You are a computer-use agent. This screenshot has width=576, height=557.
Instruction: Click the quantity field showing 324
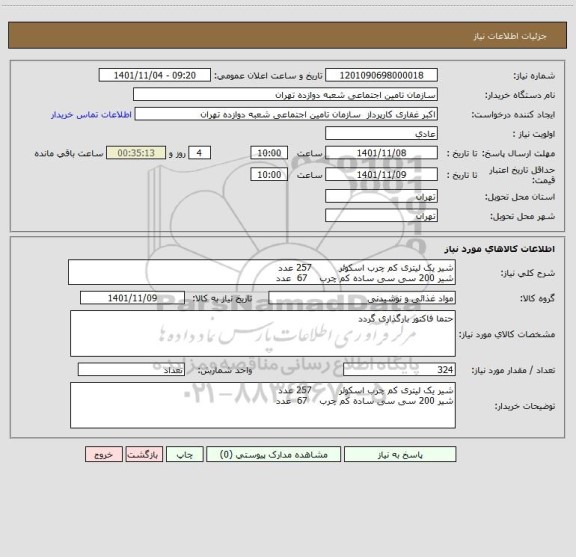tap(399, 370)
